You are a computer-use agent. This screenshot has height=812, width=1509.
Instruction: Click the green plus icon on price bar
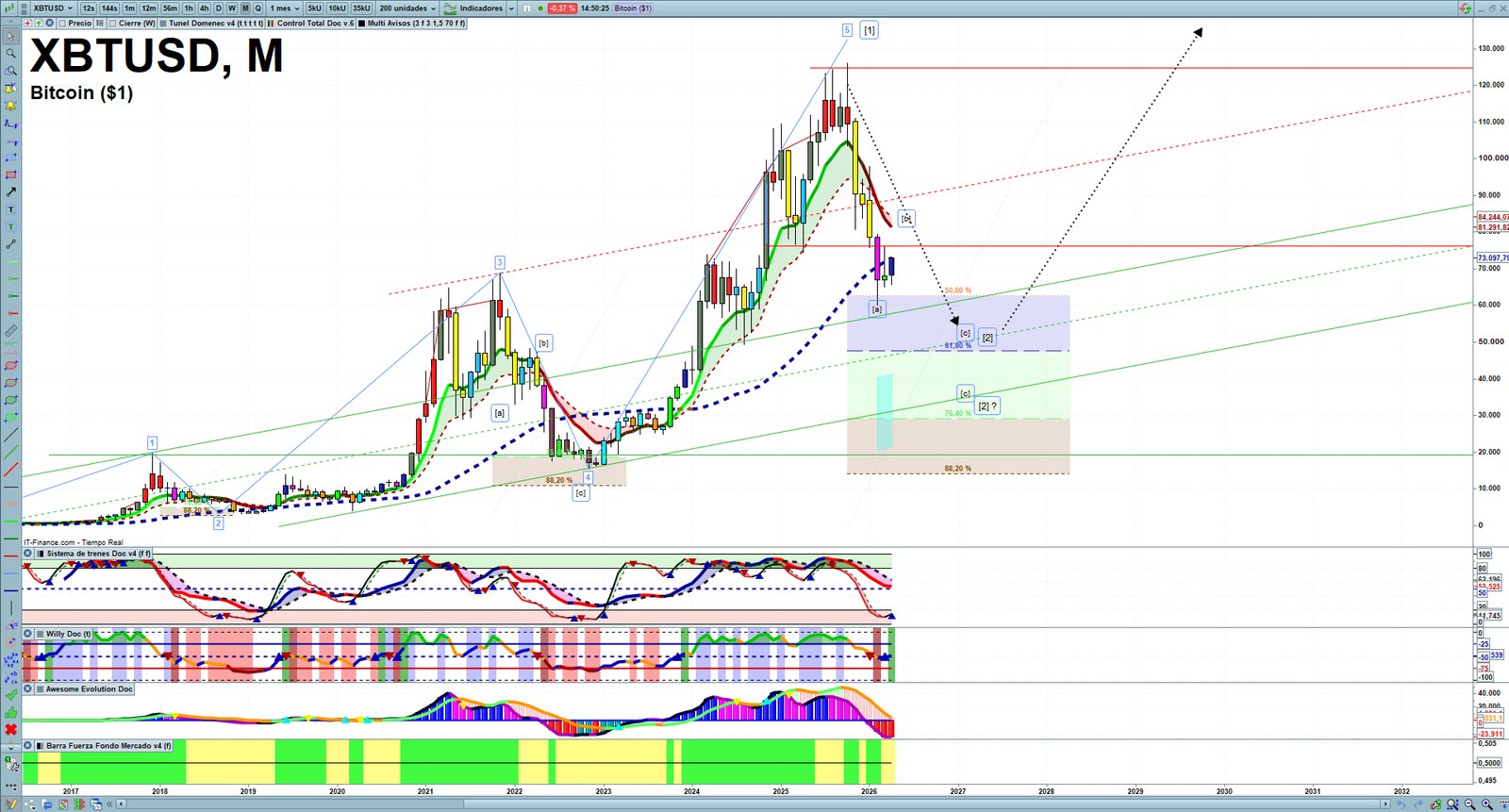[39, 24]
